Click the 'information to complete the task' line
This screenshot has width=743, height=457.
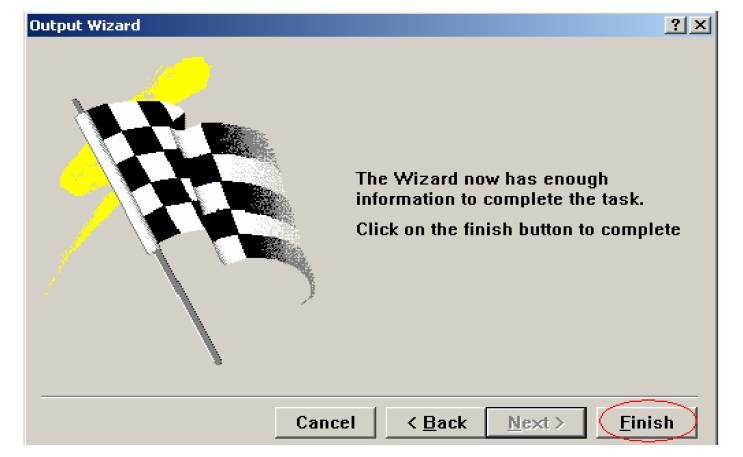tap(499, 199)
